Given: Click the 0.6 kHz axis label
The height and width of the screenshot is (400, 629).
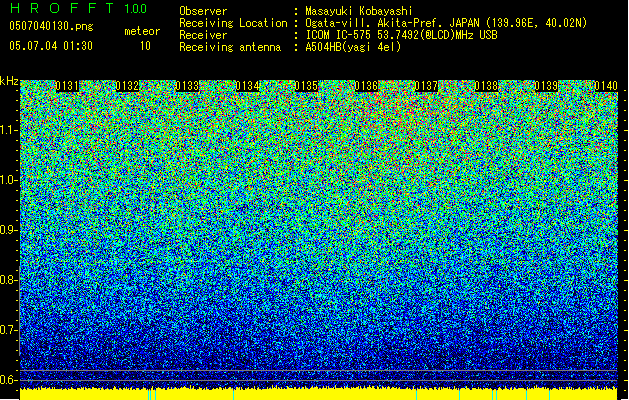Looking at the screenshot, I should click(x=9, y=380).
